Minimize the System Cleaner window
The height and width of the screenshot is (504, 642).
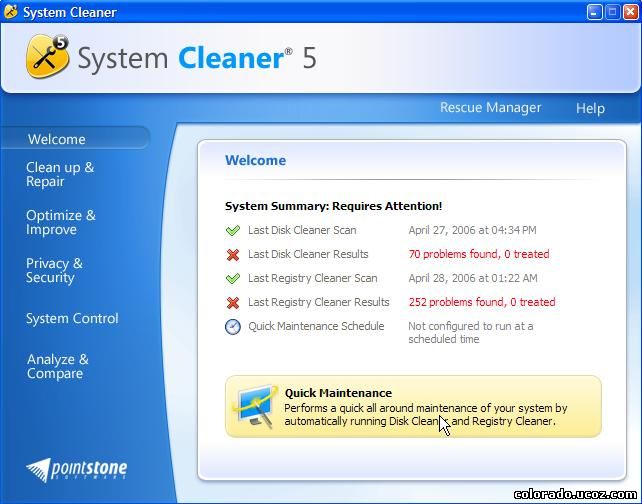pos(594,12)
